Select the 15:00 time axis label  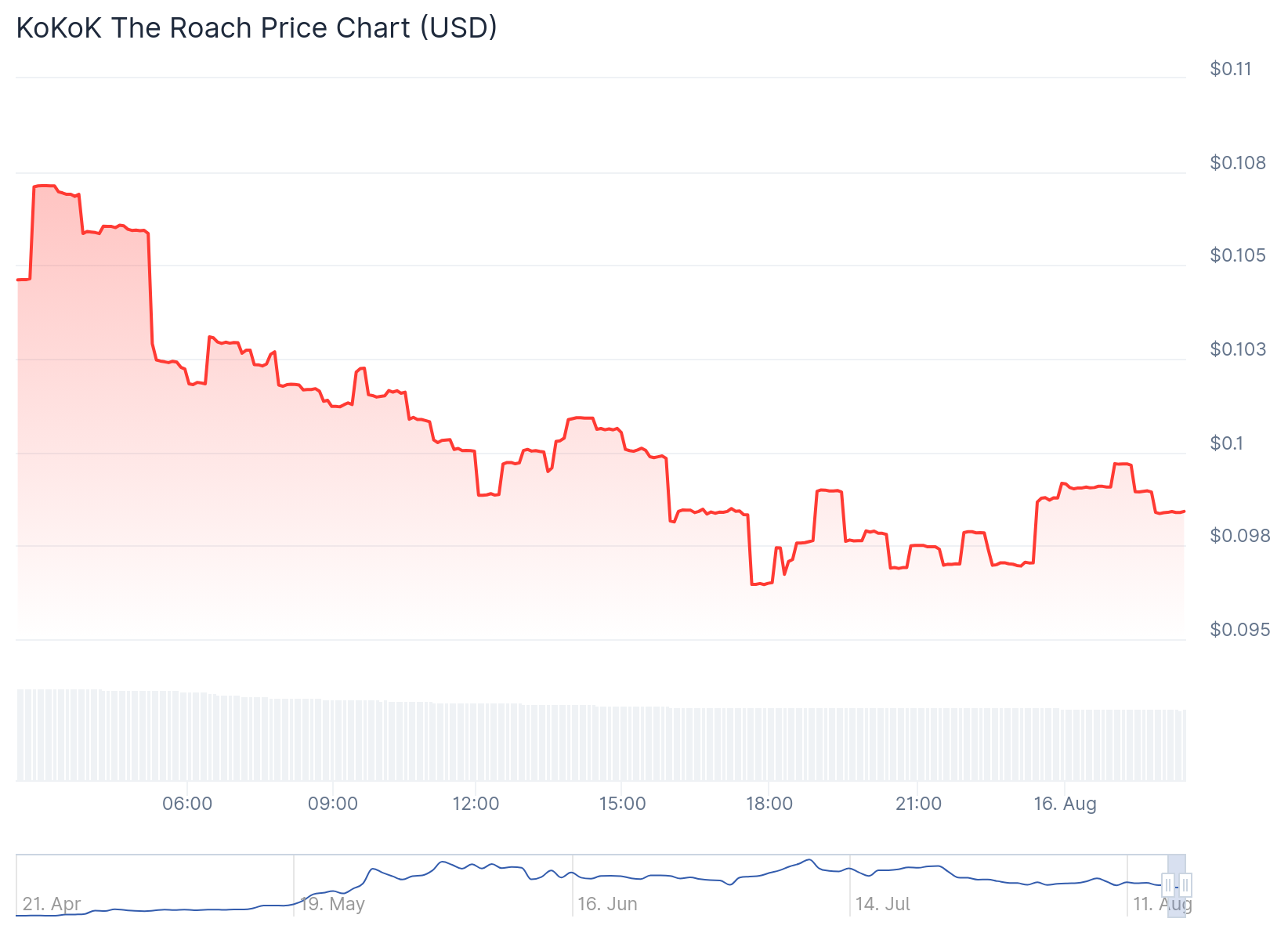click(x=622, y=804)
